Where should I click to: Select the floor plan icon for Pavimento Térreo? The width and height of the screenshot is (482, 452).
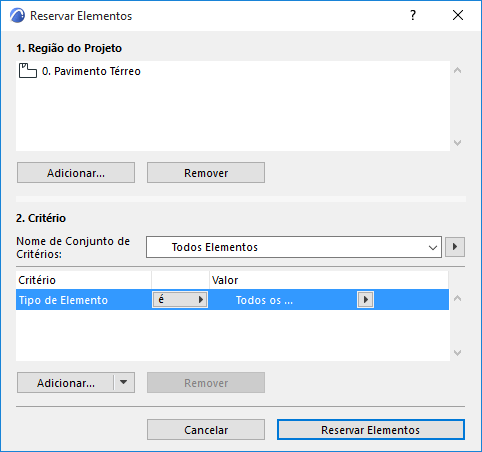28,71
